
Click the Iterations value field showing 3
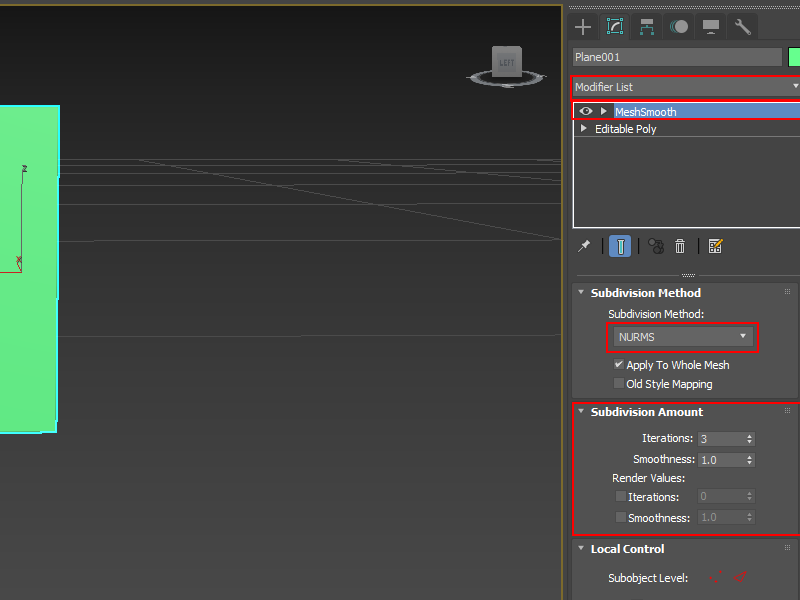(x=721, y=439)
